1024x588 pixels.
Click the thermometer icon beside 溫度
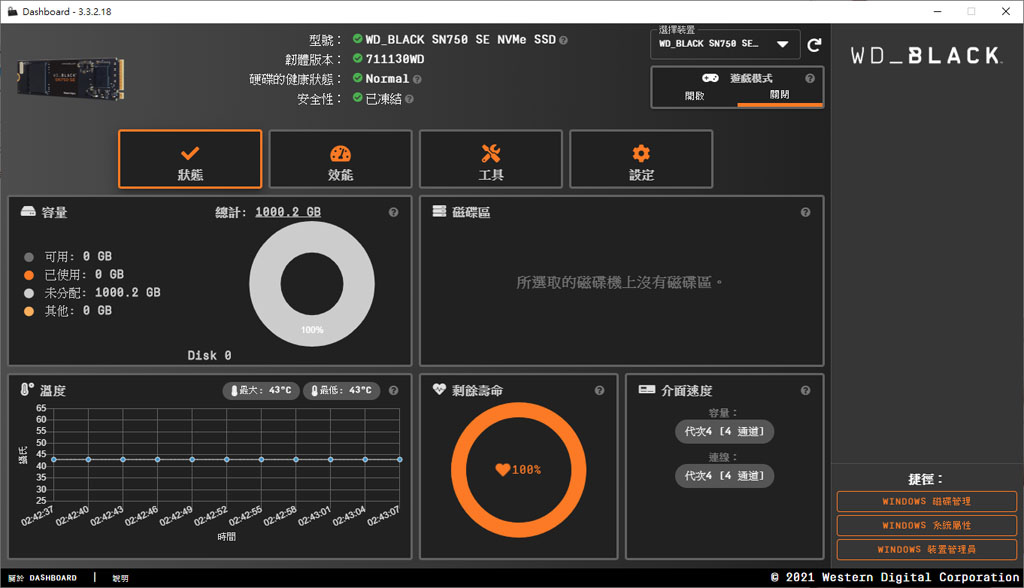pyautogui.click(x=27, y=389)
